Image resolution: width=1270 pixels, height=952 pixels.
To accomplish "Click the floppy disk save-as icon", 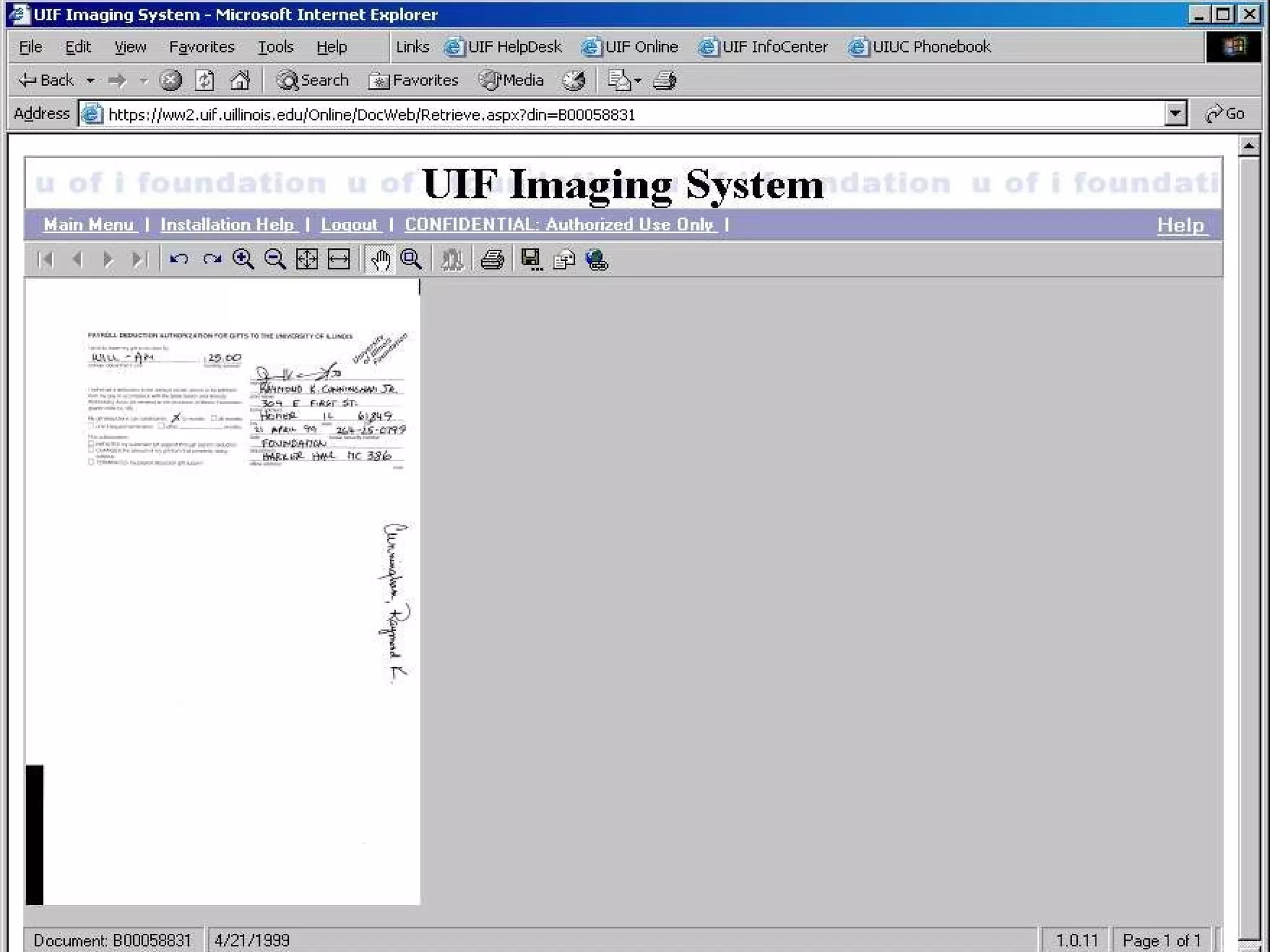I will point(531,259).
